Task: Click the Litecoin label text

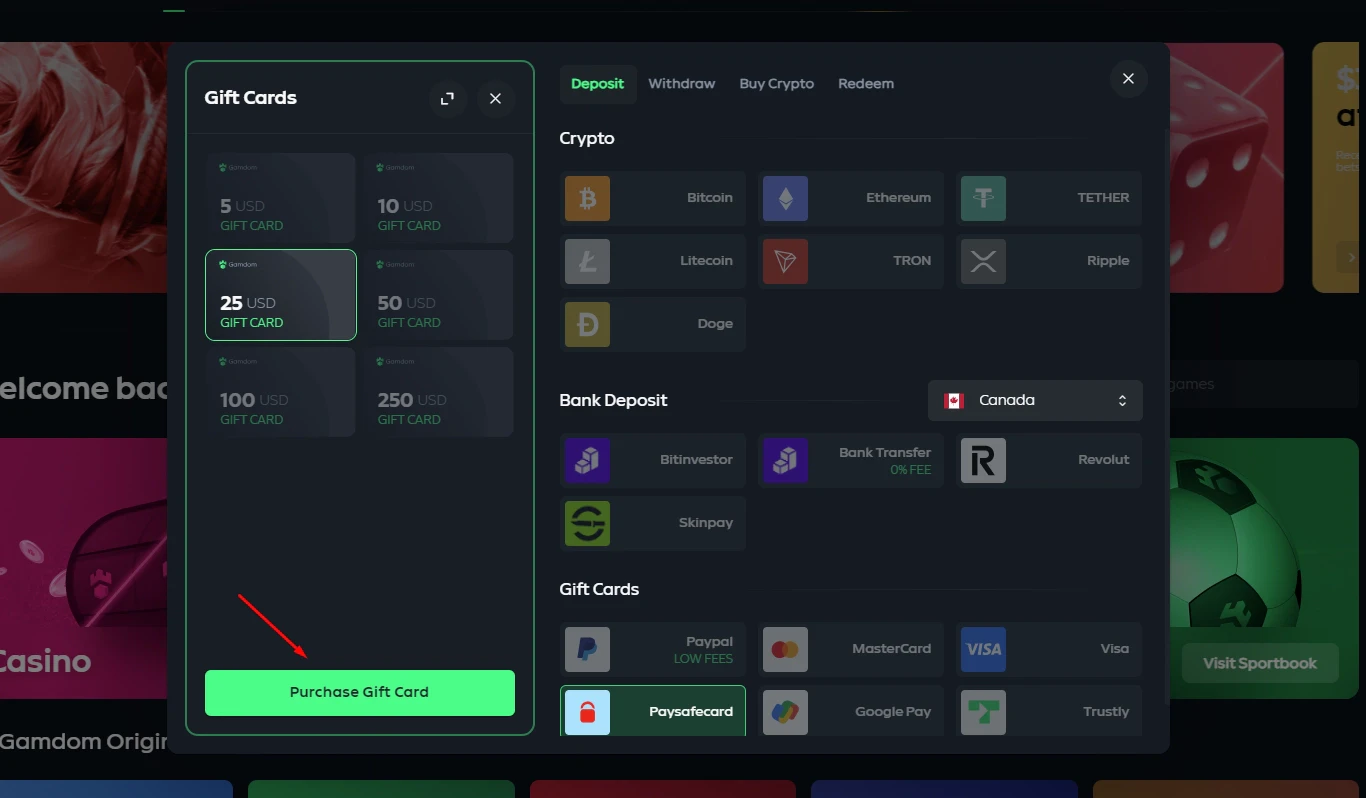Action: tap(706, 261)
